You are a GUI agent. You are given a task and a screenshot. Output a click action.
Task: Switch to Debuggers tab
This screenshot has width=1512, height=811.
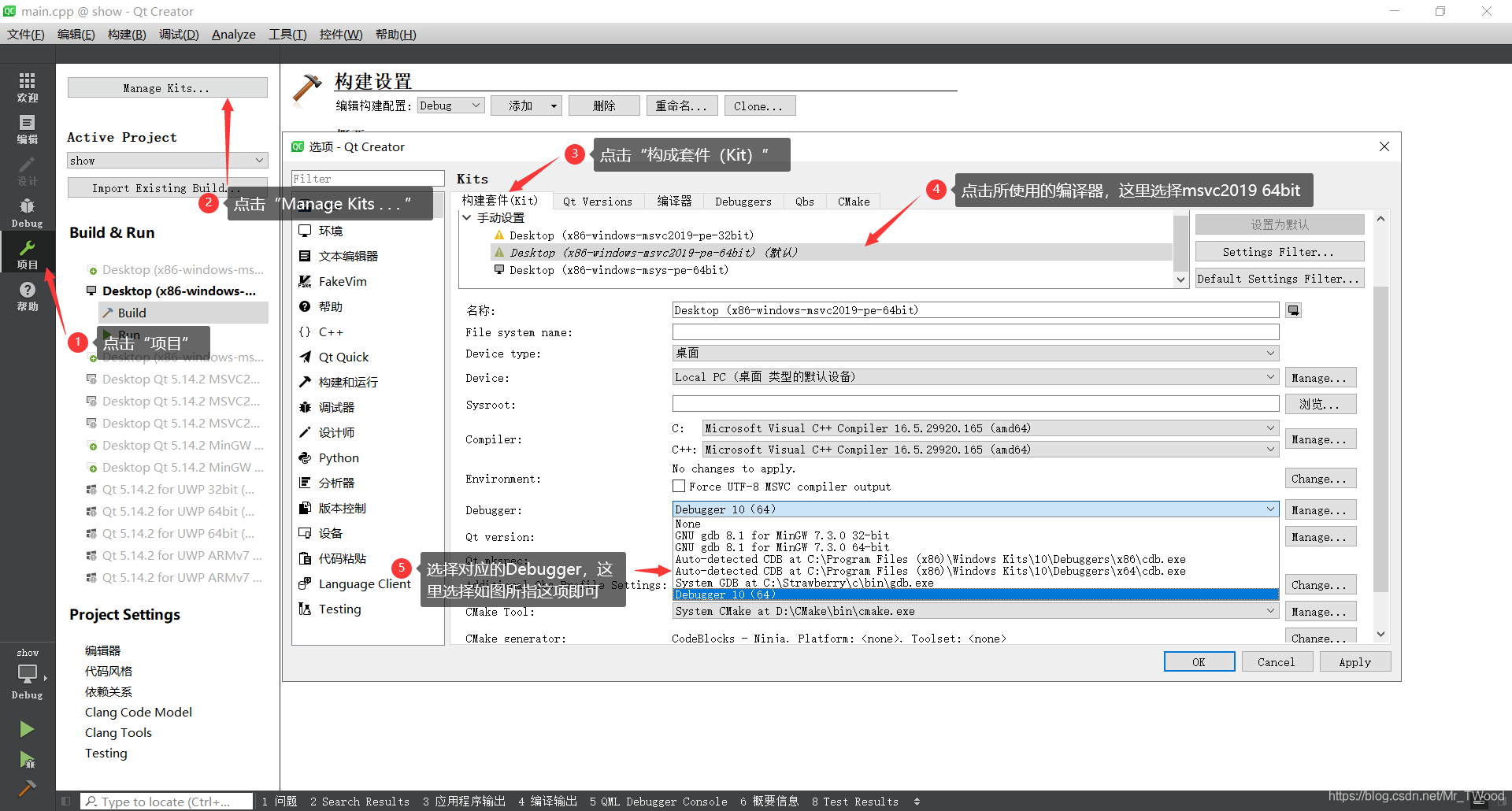pyautogui.click(x=743, y=202)
